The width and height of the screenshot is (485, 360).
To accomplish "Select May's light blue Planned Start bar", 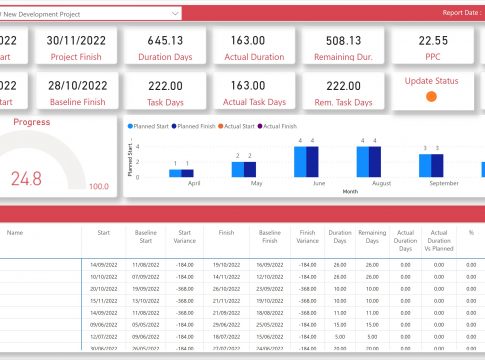I will click(238, 169).
